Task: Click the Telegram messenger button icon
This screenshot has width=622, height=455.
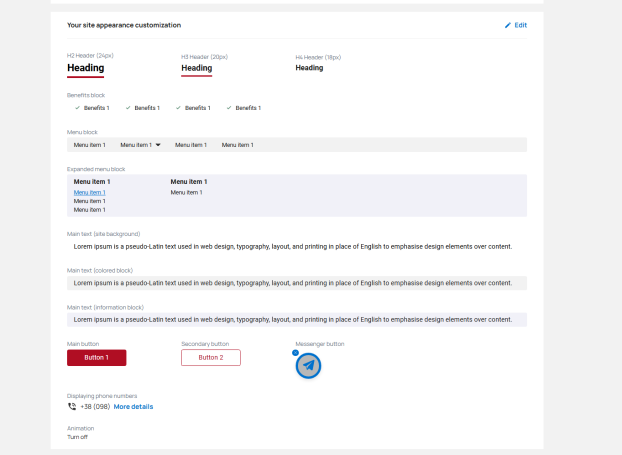Action: (308, 366)
